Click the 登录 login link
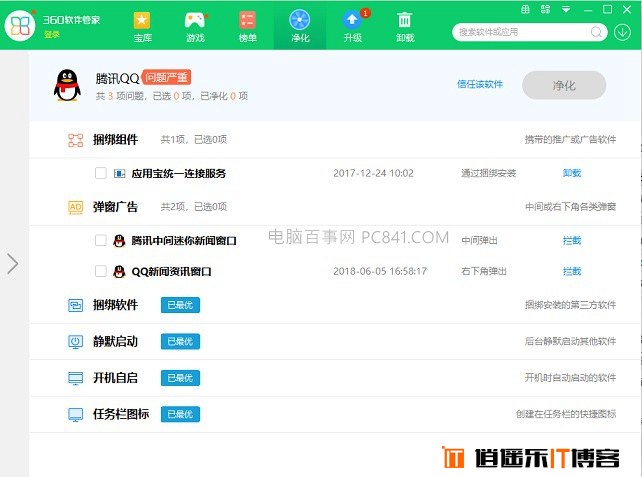This screenshot has width=642, height=477. coord(52,34)
